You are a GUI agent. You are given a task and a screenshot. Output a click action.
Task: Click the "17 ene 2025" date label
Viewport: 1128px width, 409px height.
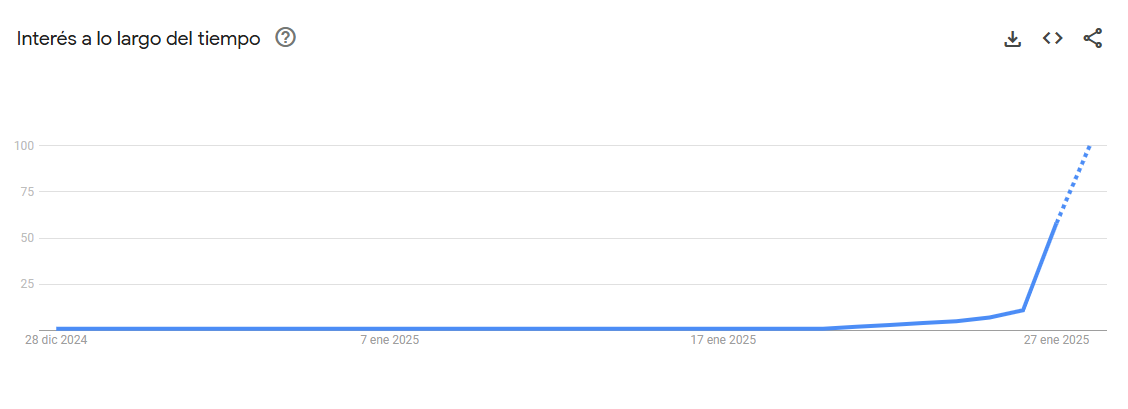click(x=723, y=340)
